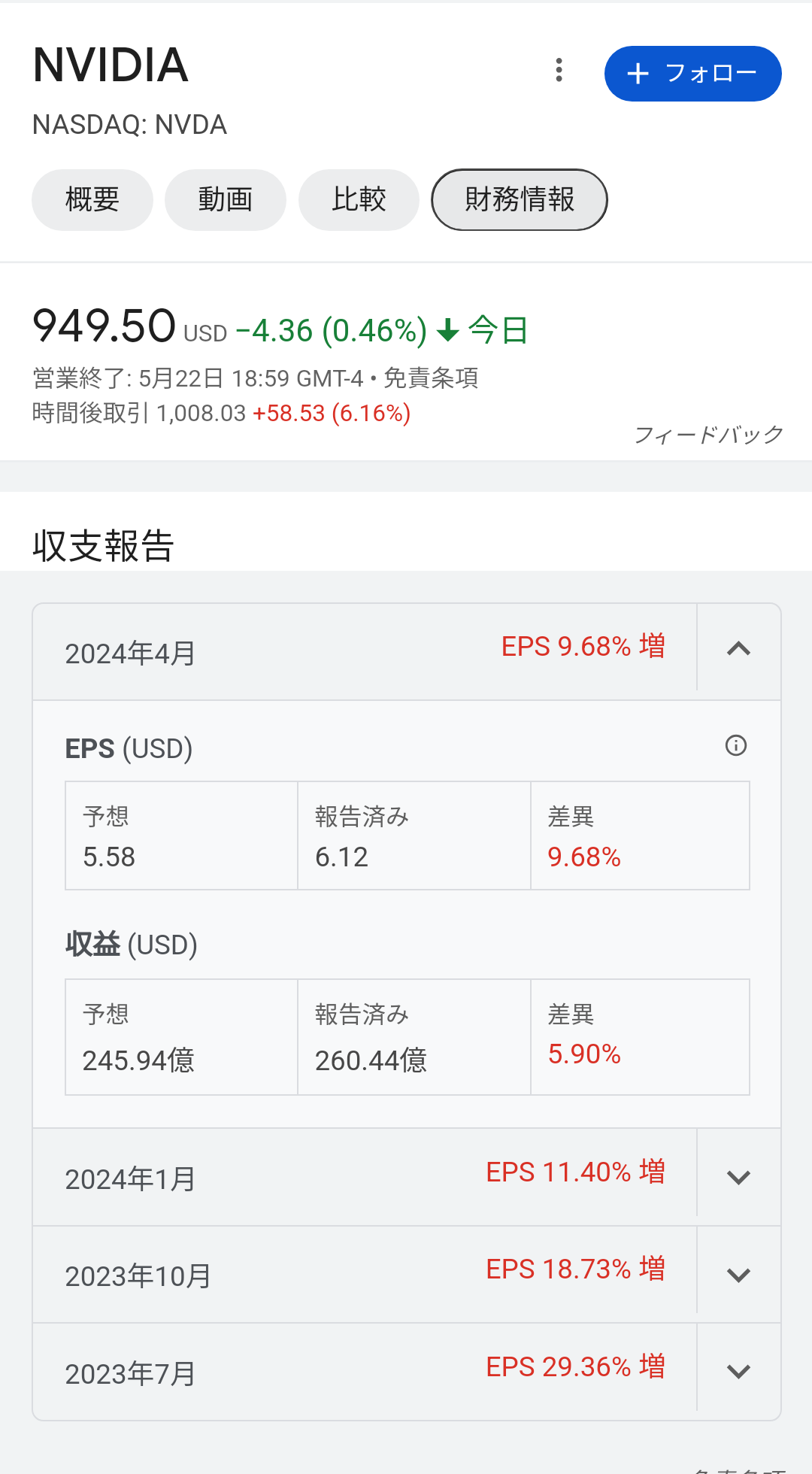Screen dimensions: 812x1474
Task: Open the three-dot more options menu
Action: tap(559, 70)
